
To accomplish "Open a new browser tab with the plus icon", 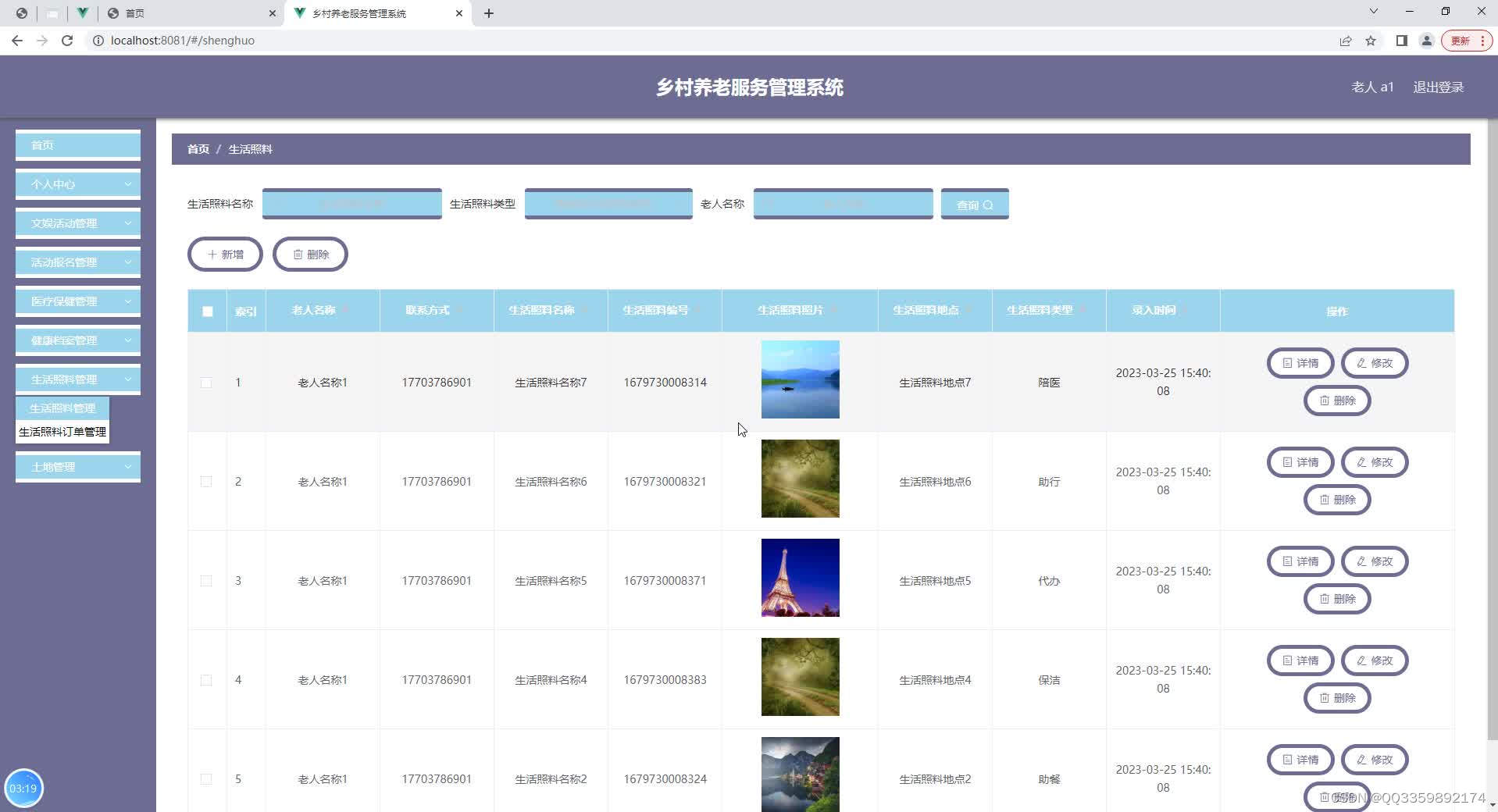I will (489, 13).
